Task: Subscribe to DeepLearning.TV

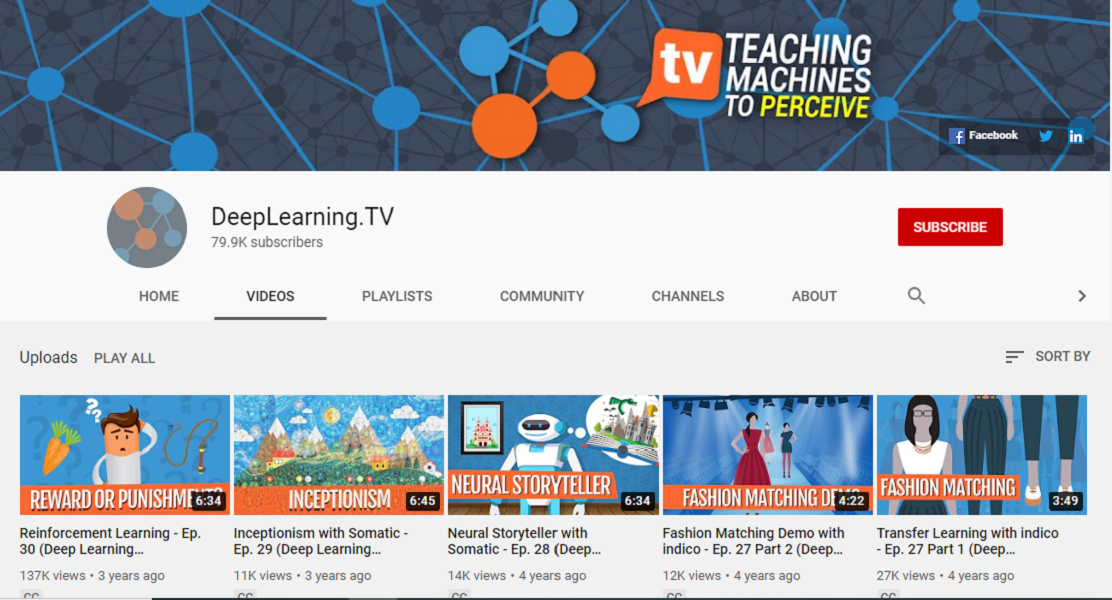Action: [x=950, y=227]
